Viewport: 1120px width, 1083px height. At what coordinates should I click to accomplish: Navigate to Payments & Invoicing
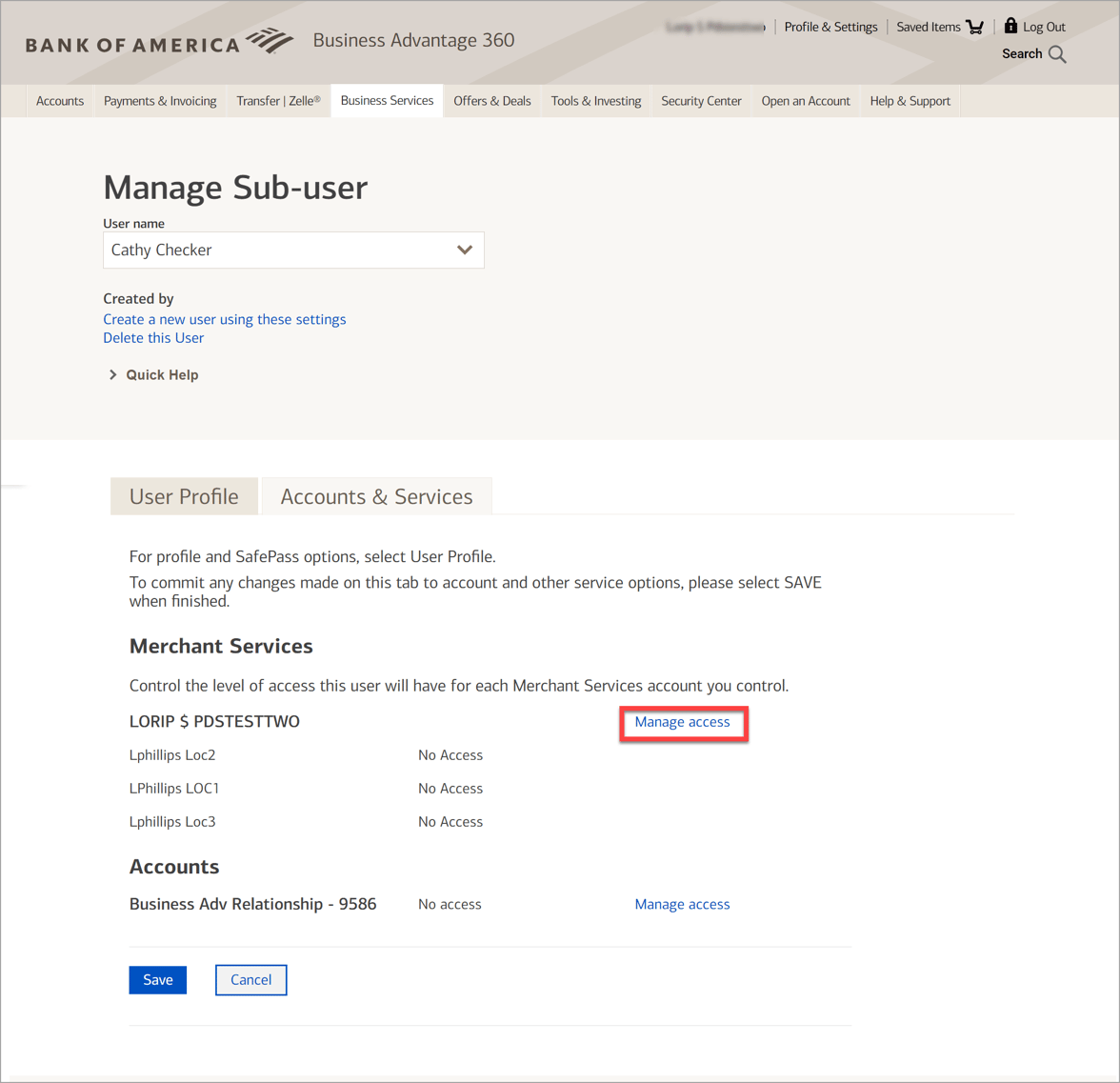160,100
